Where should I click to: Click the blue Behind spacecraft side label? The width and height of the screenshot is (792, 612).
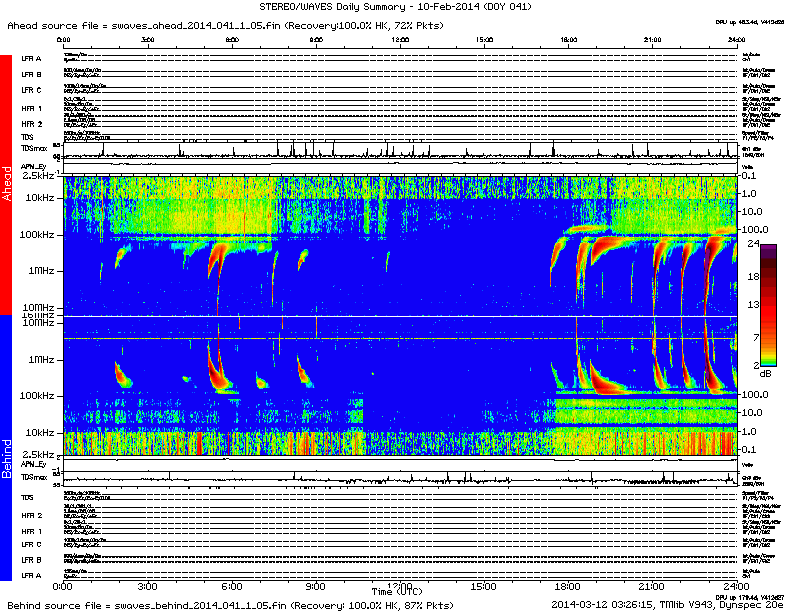click(6, 448)
